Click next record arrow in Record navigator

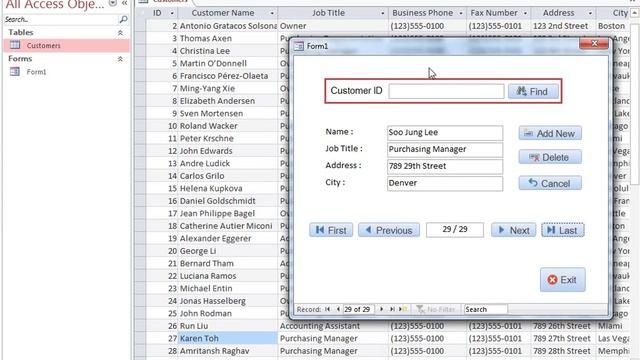(x=382, y=309)
